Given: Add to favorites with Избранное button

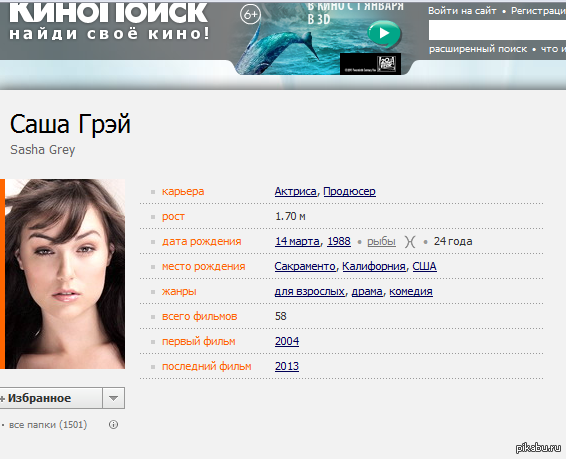Looking at the screenshot, I should [51, 398].
